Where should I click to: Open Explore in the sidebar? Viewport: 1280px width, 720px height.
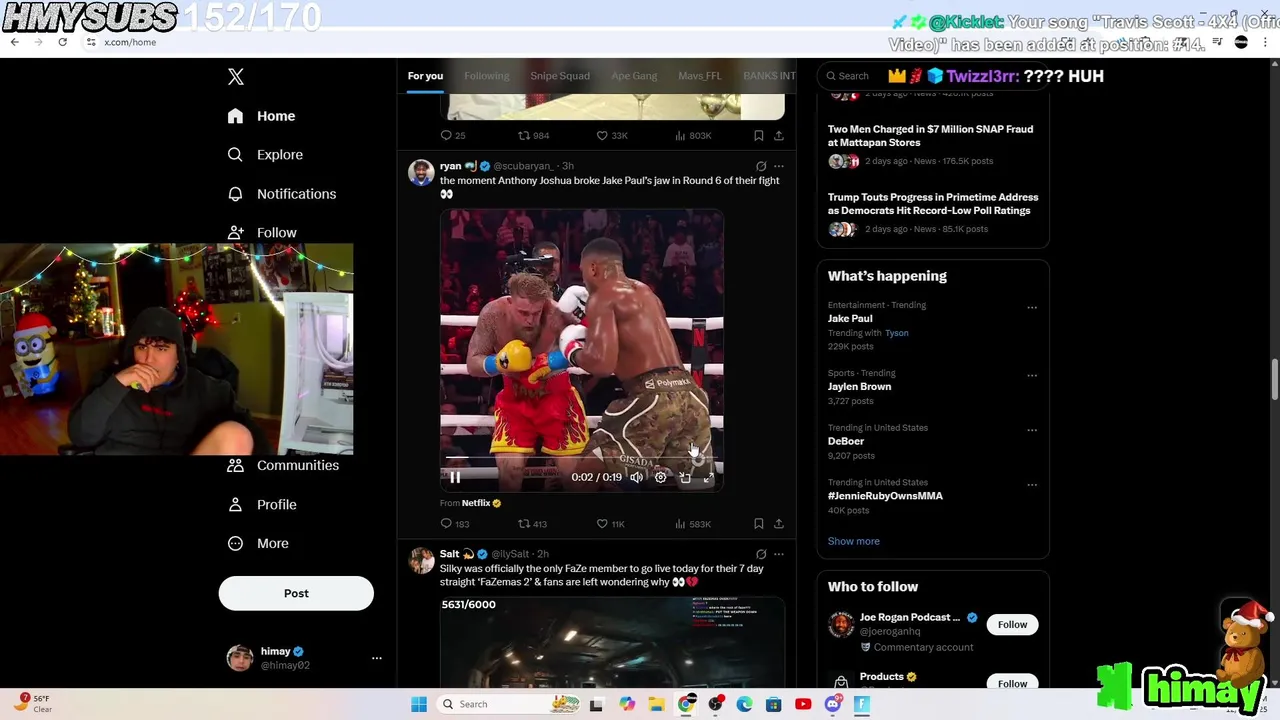click(265, 155)
